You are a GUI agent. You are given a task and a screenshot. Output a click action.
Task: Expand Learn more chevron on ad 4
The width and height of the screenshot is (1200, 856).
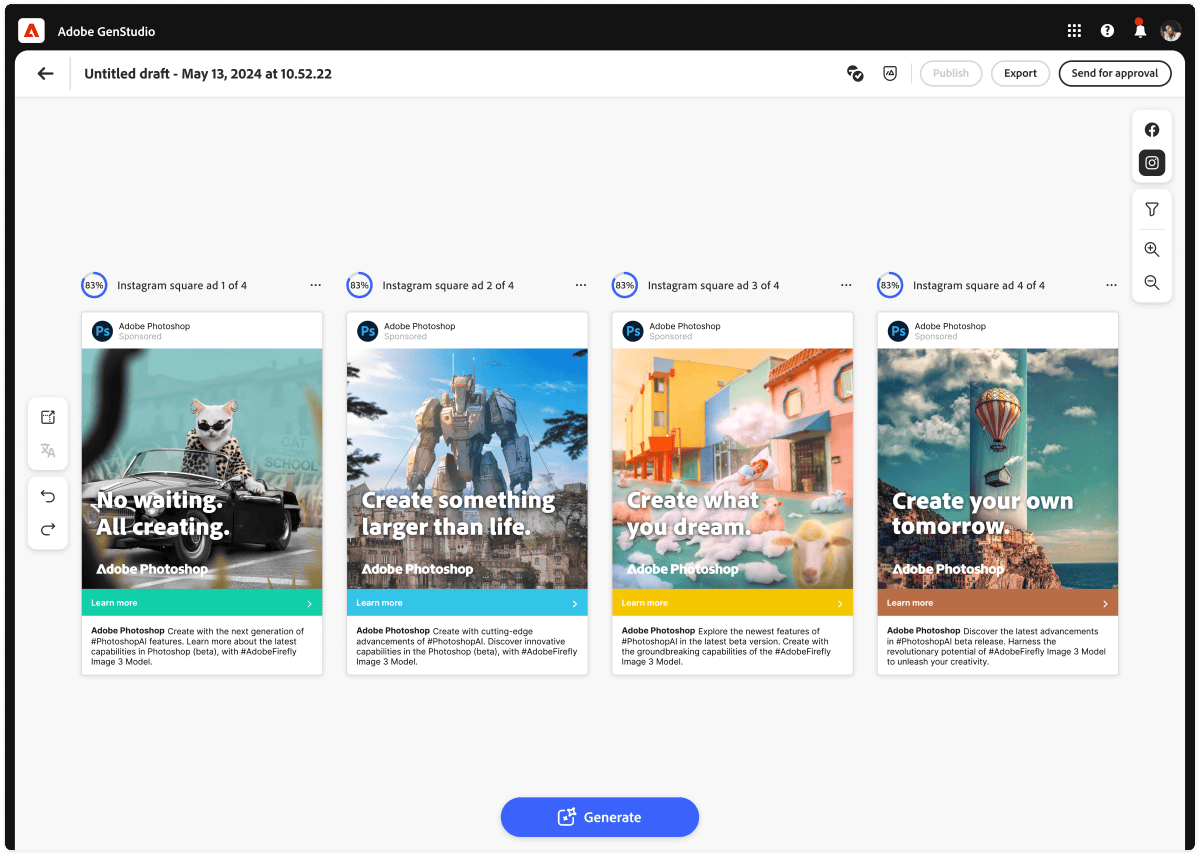1105,604
